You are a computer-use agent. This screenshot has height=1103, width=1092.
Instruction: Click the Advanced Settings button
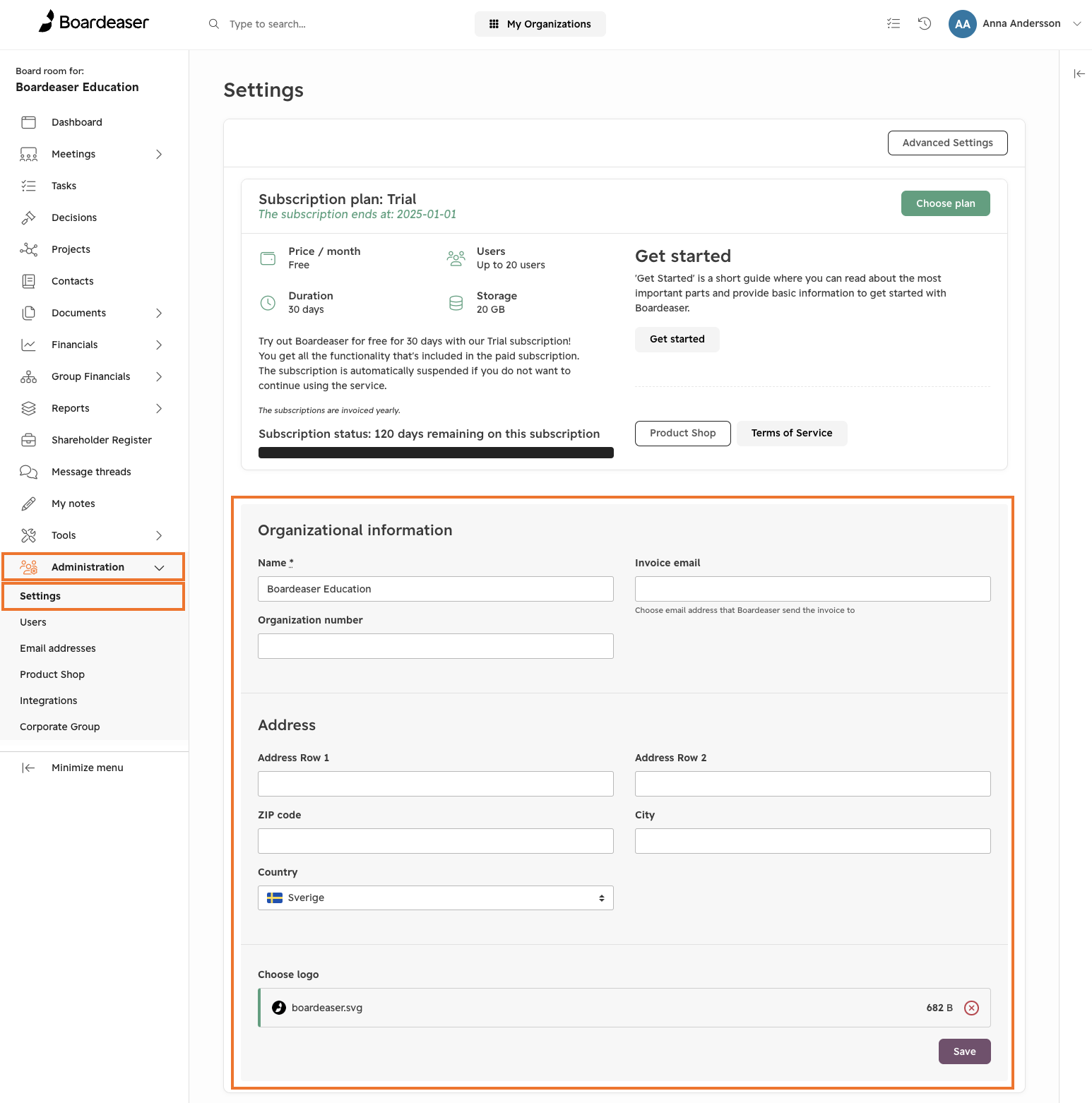click(947, 143)
